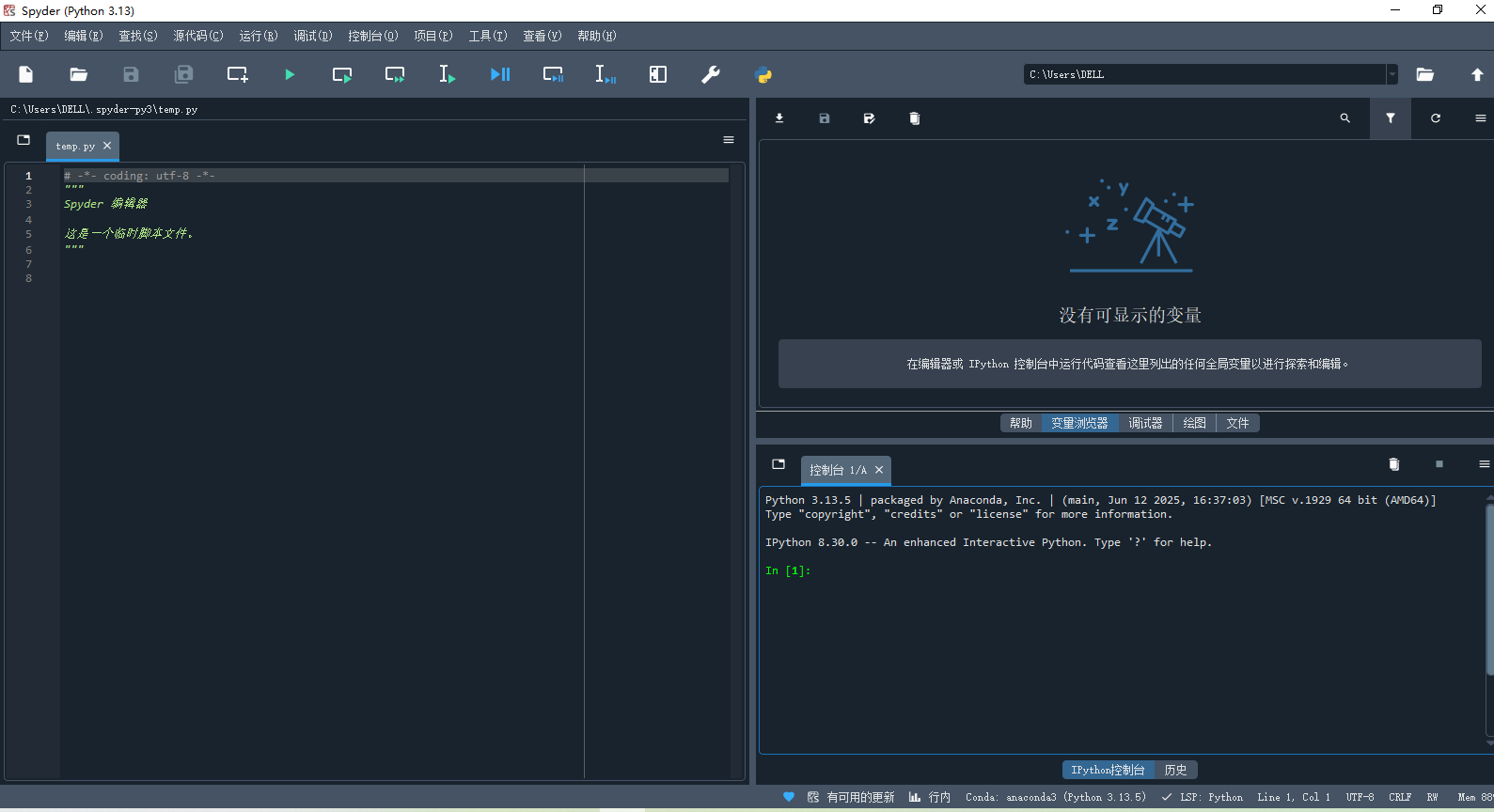Click CRLF line ending status
1494x812 pixels.
pyautogui.click(x=1400, y=797)
